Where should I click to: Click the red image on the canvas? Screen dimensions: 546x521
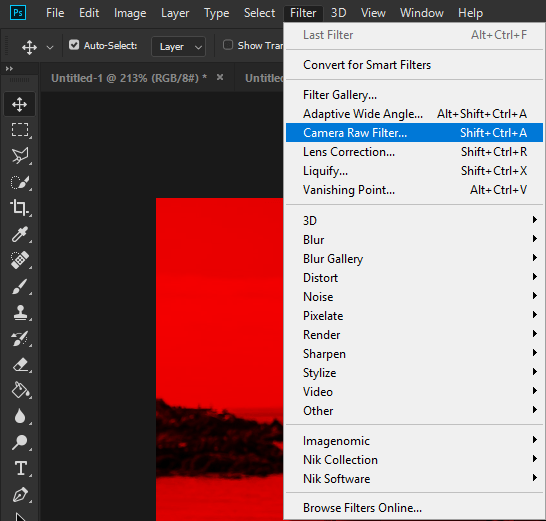219,359
